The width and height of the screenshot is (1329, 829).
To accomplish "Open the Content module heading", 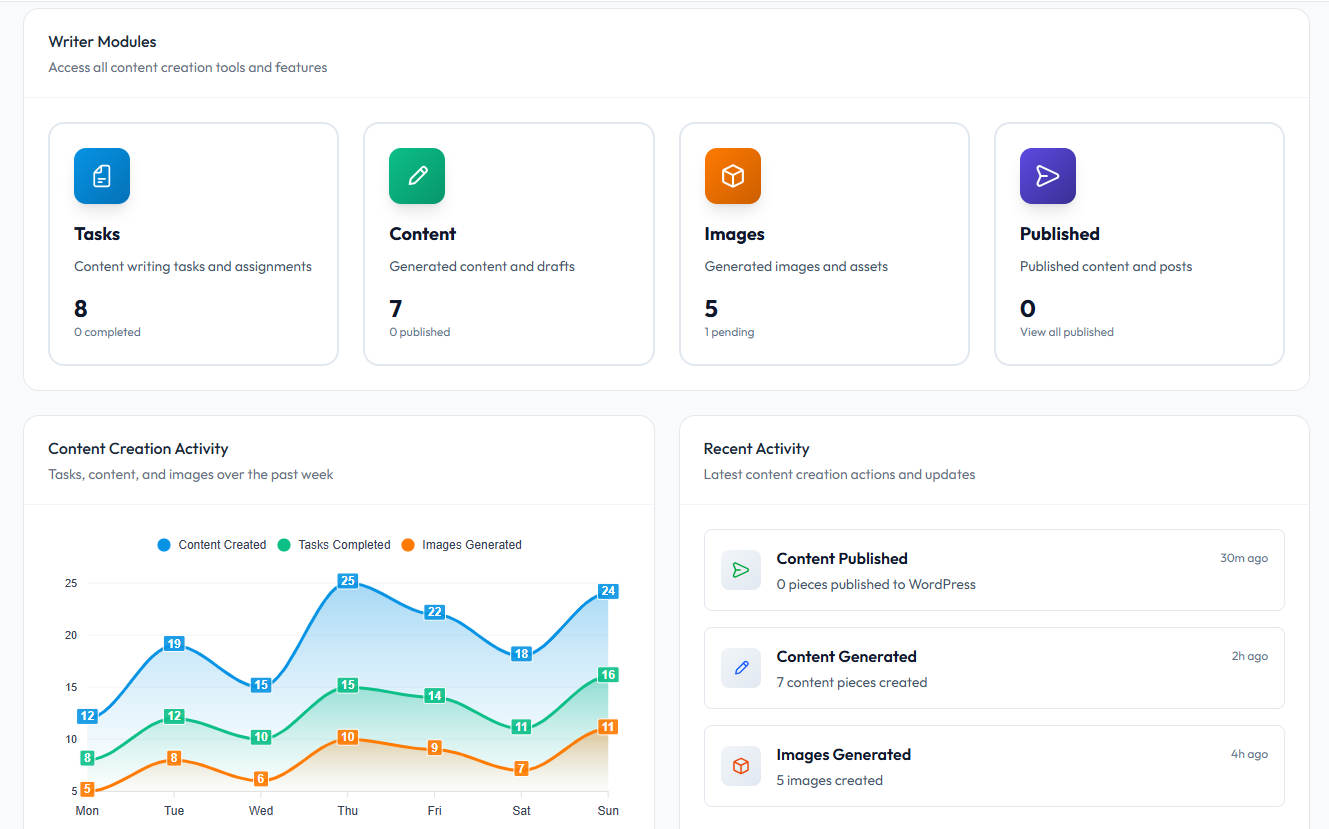I will pos(422,234).
